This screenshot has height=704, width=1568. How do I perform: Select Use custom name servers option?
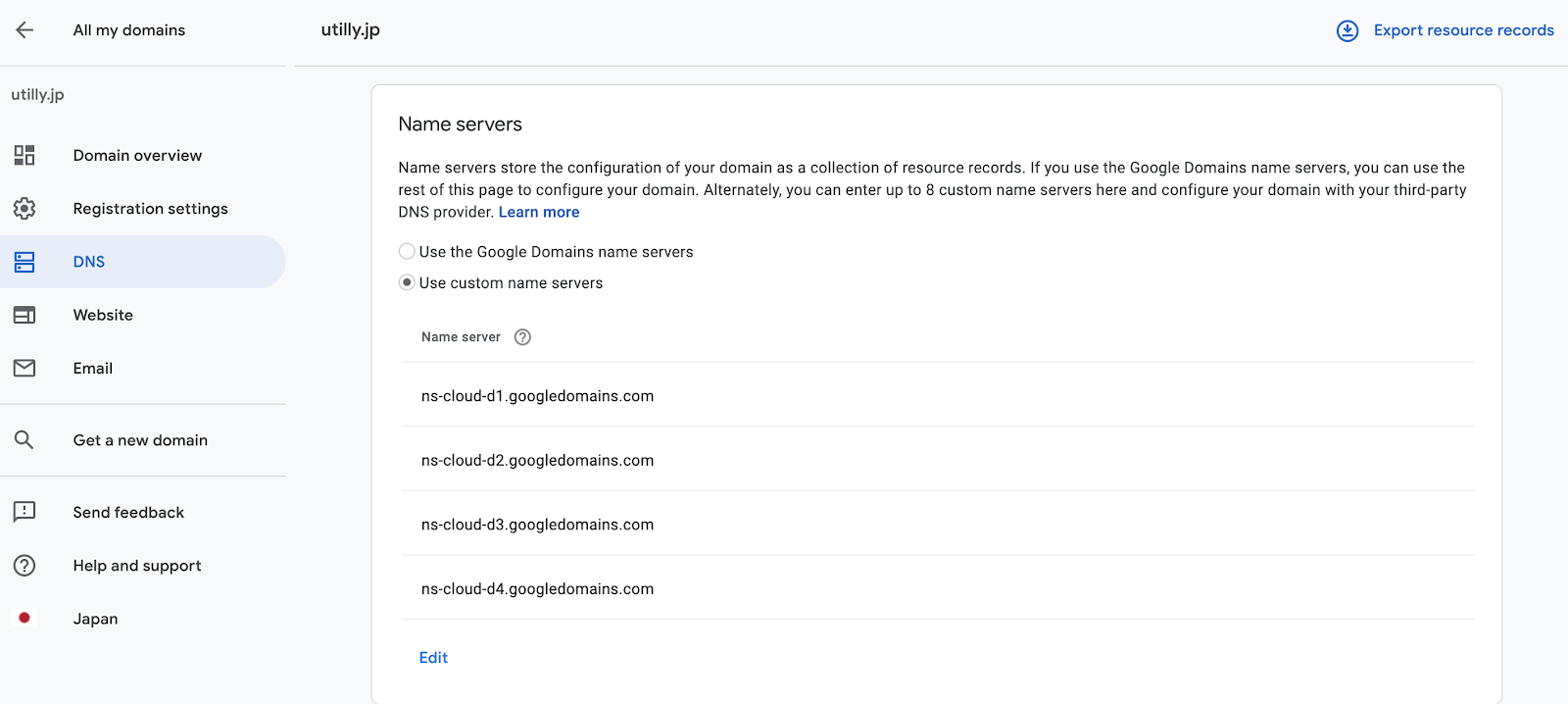407,282
